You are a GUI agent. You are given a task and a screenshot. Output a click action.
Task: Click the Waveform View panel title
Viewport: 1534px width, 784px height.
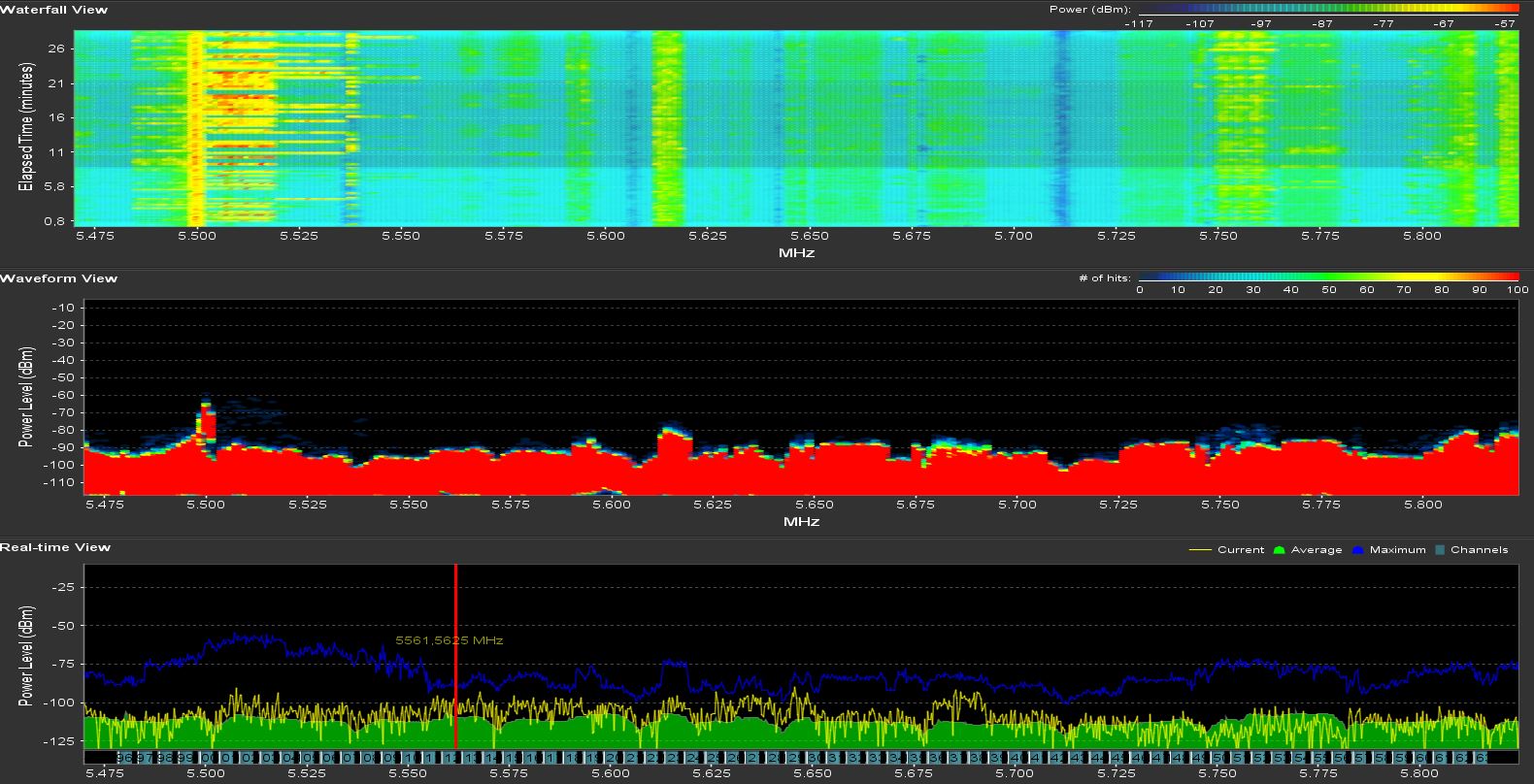click(x=58, y=278)
